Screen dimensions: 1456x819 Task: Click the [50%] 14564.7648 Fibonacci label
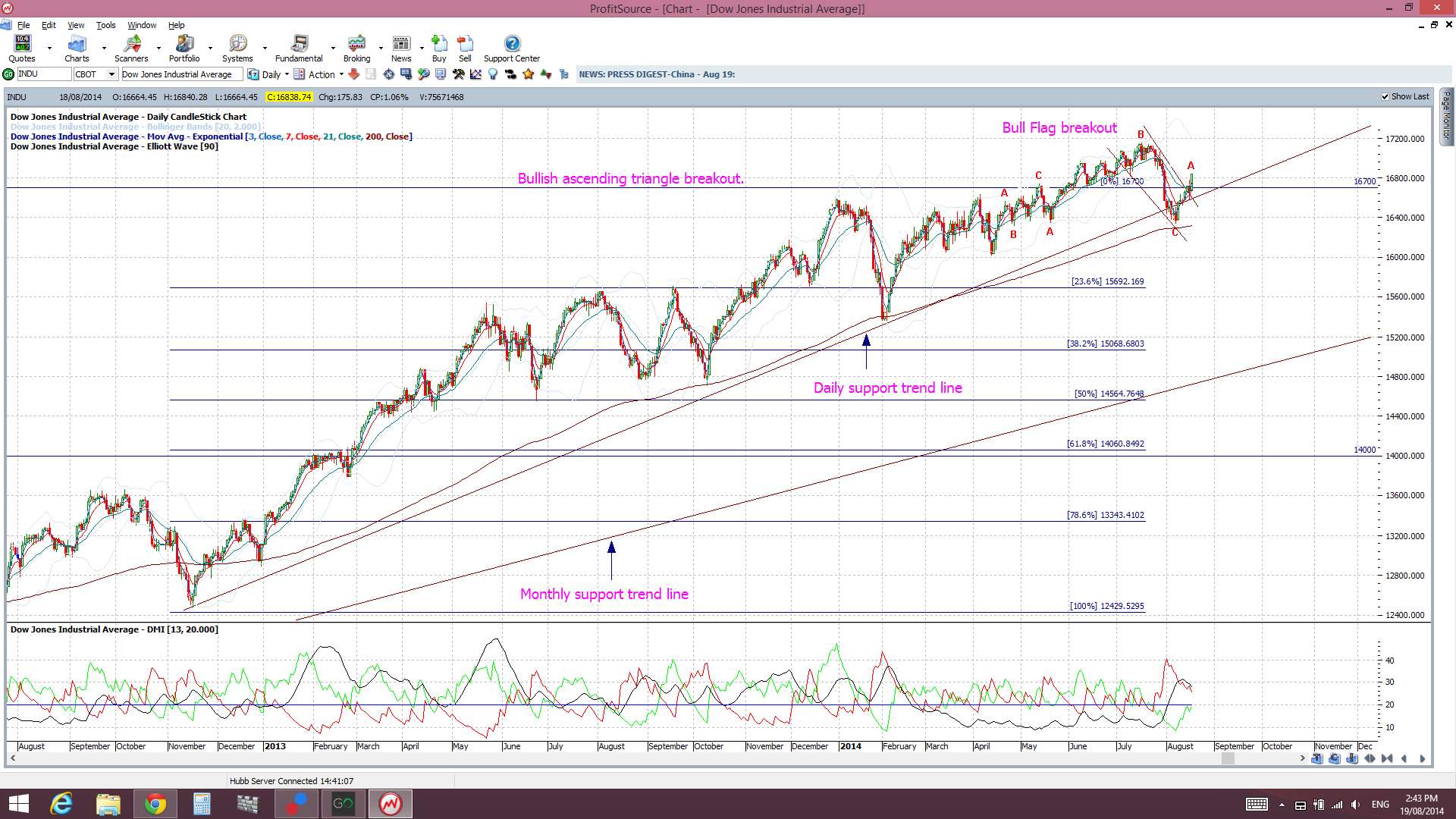click(x=1109, y=394)
